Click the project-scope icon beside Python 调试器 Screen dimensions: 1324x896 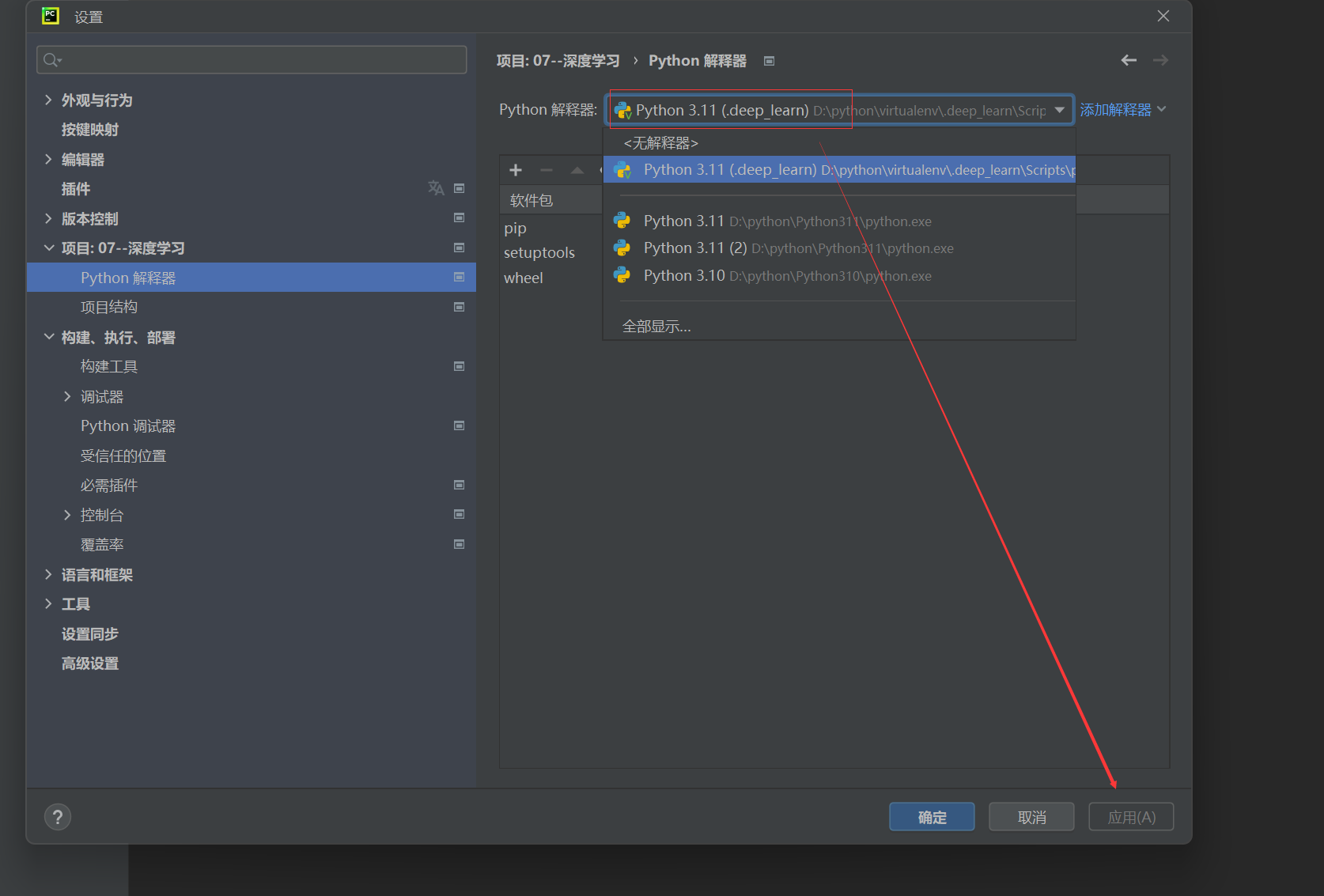coord(459,425)
